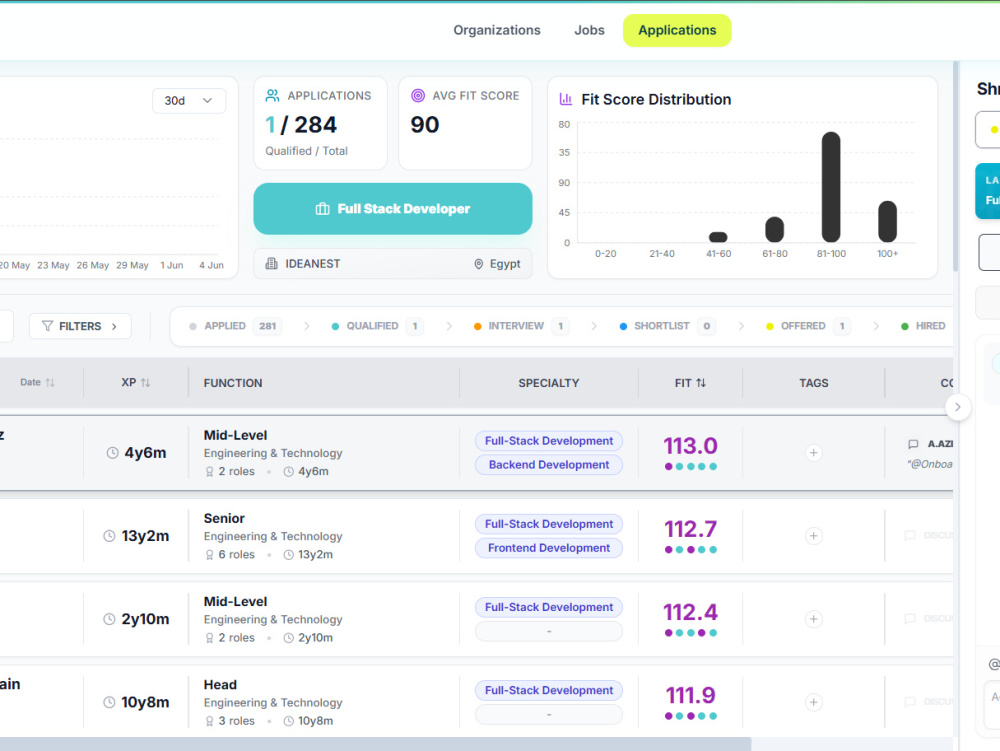This screenshot has width=1000, height=751.
Task: Click the Fit Score Distribution chart icon
Action: pos(566,99)
